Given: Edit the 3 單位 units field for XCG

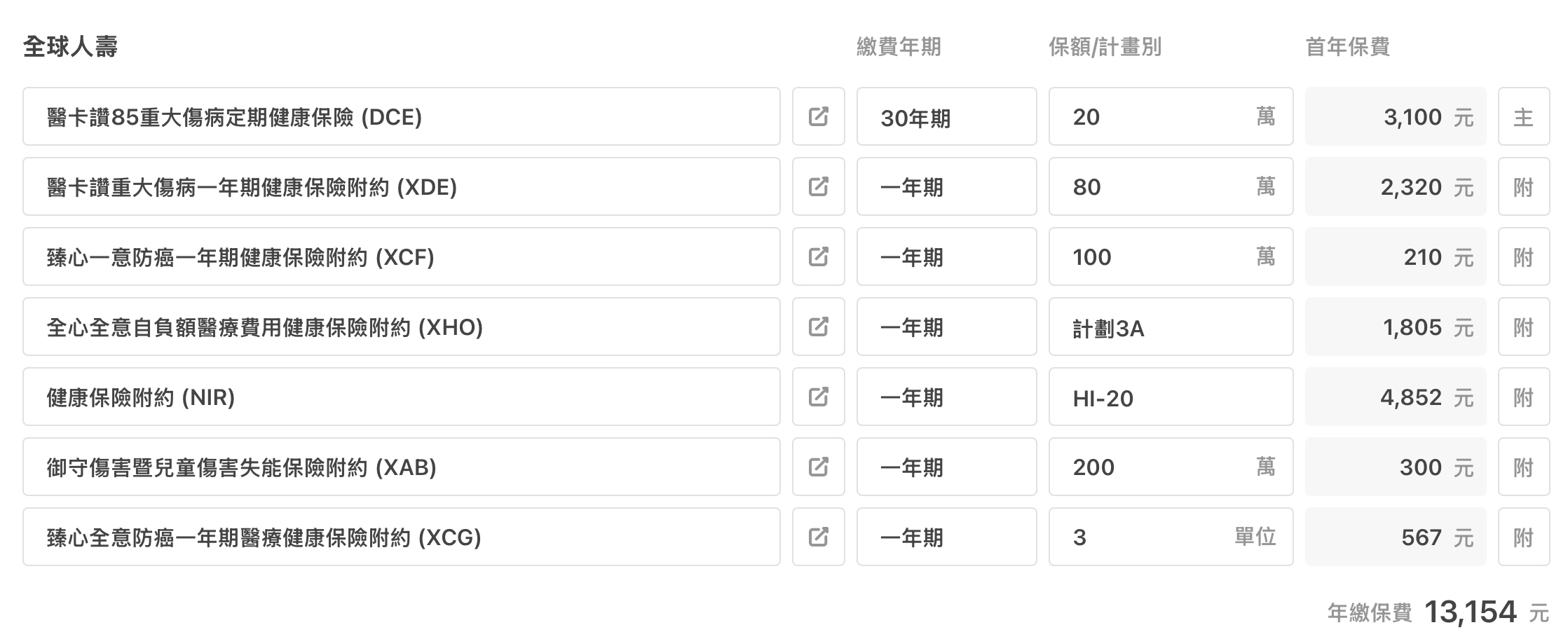Looking at the screenshot, I should click(x=1171, y=537).
